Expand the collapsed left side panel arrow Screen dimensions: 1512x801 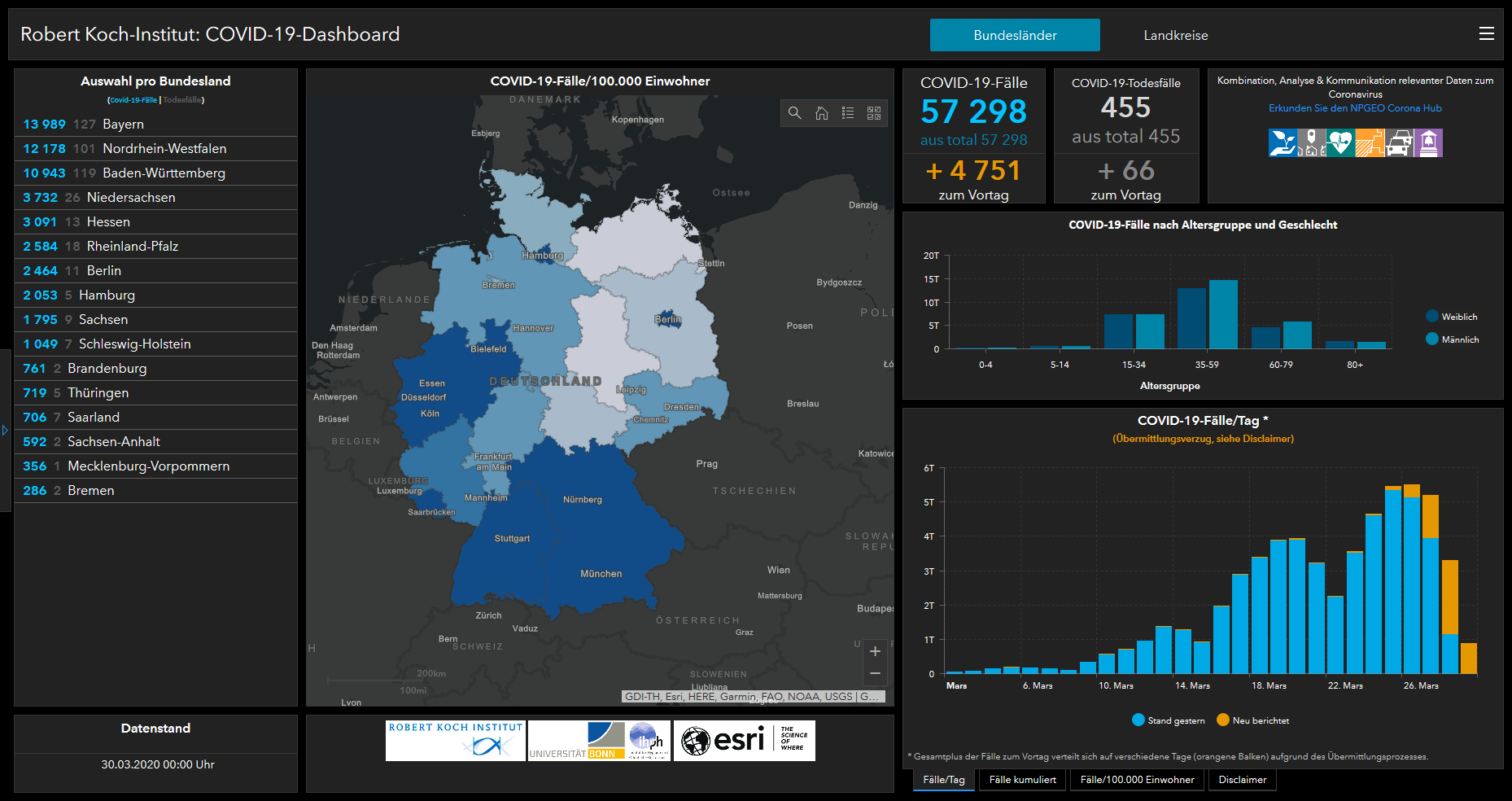(5, 430)
